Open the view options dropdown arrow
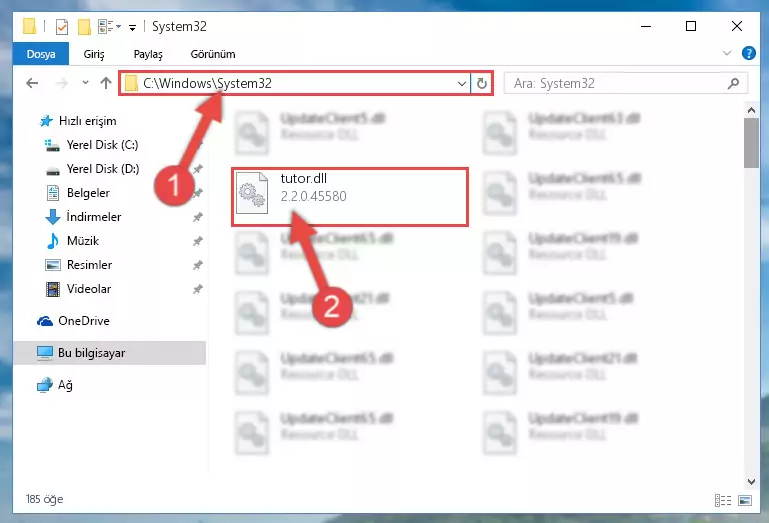The width and height of the screenshot is (769, 523). (x=118, y=26)
